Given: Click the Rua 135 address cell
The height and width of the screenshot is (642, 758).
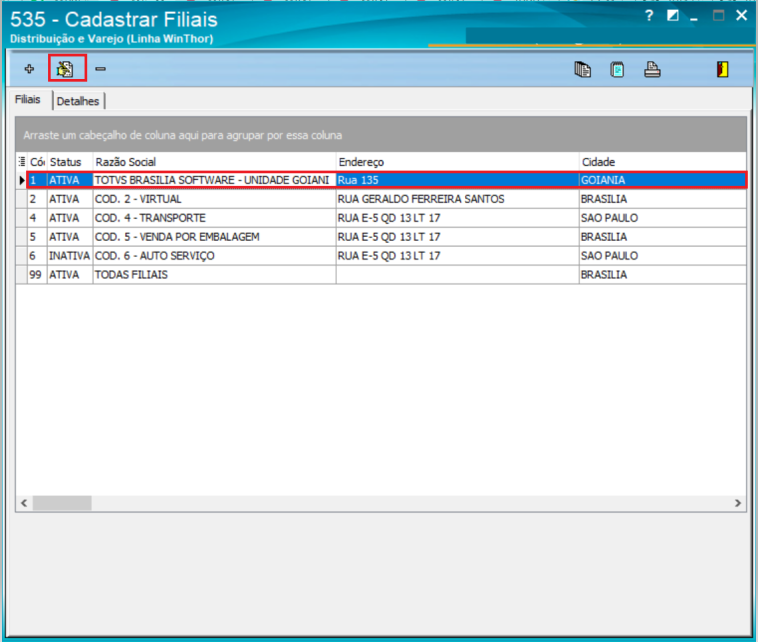Looking at the screenshot, I should click(457, 180).
